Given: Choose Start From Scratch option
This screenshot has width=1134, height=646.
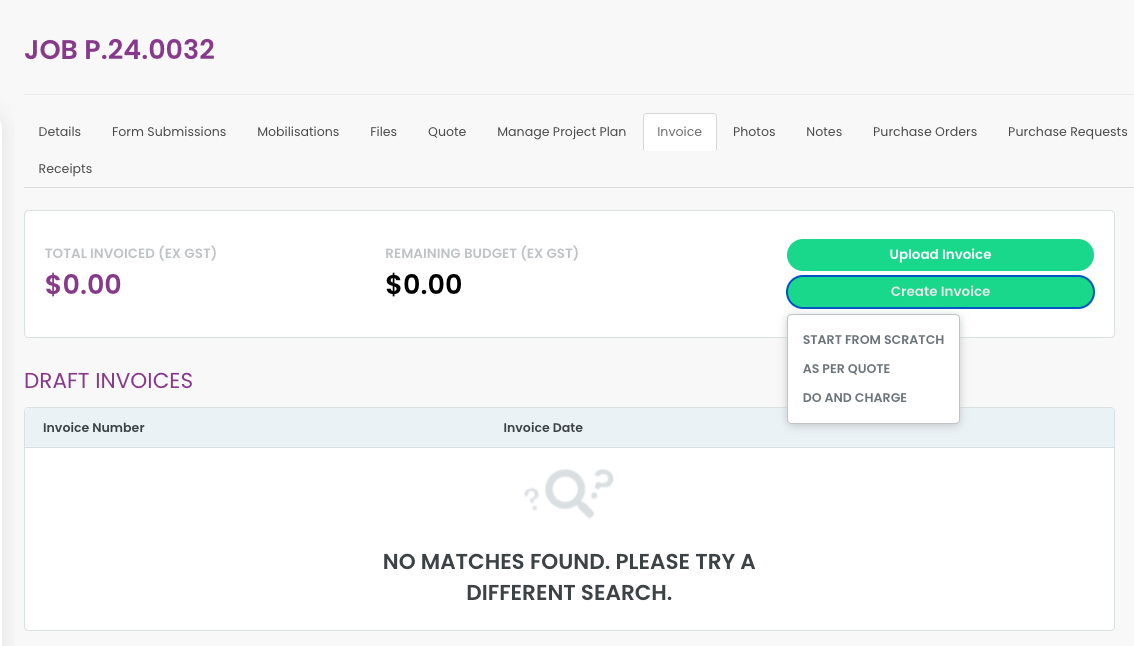Looking at the screenshot, I should pyautogui.click(x=873, y=339).
